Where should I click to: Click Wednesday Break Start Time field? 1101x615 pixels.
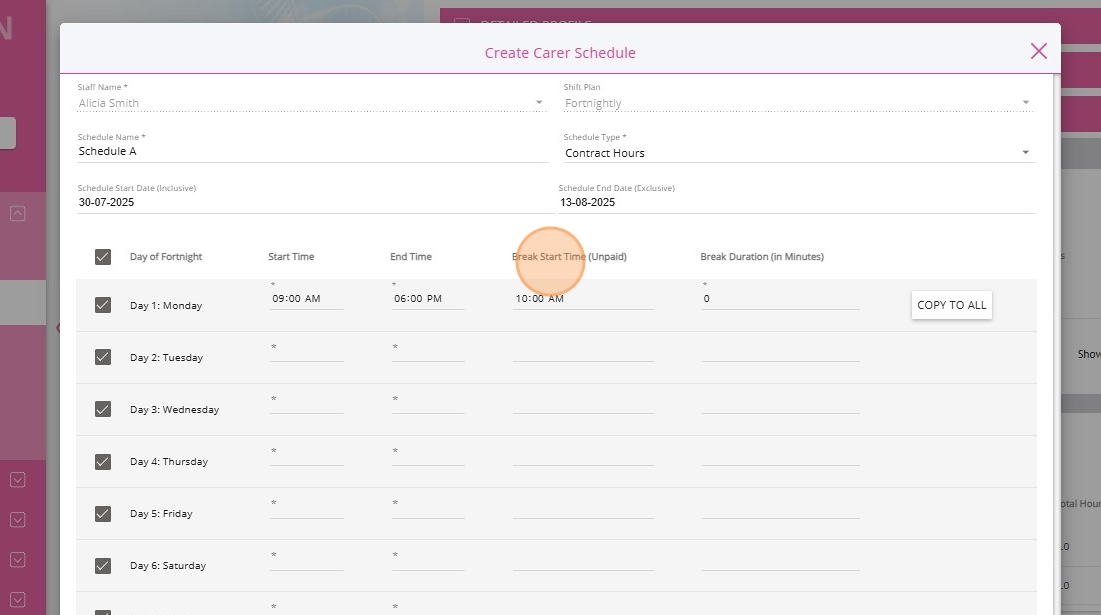[x=583, y=404]
